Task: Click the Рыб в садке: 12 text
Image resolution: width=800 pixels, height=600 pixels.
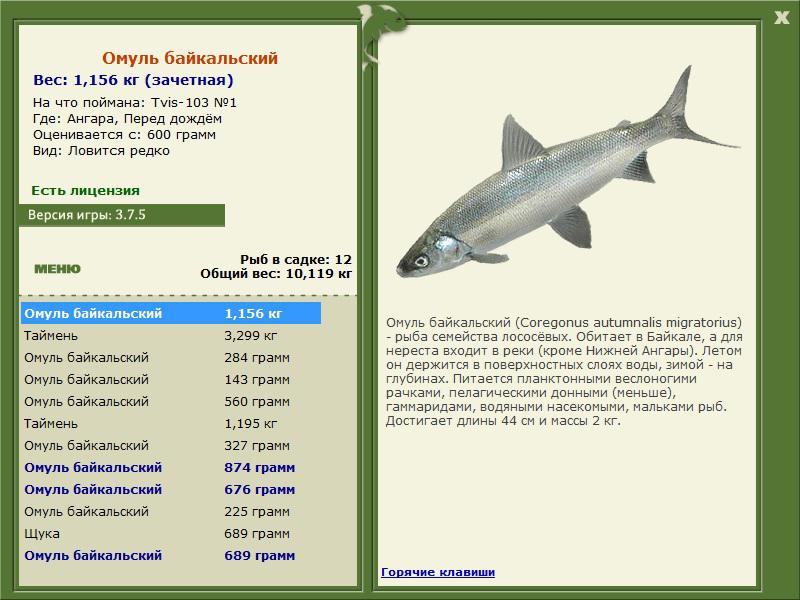Action: [x=296, y=259]
